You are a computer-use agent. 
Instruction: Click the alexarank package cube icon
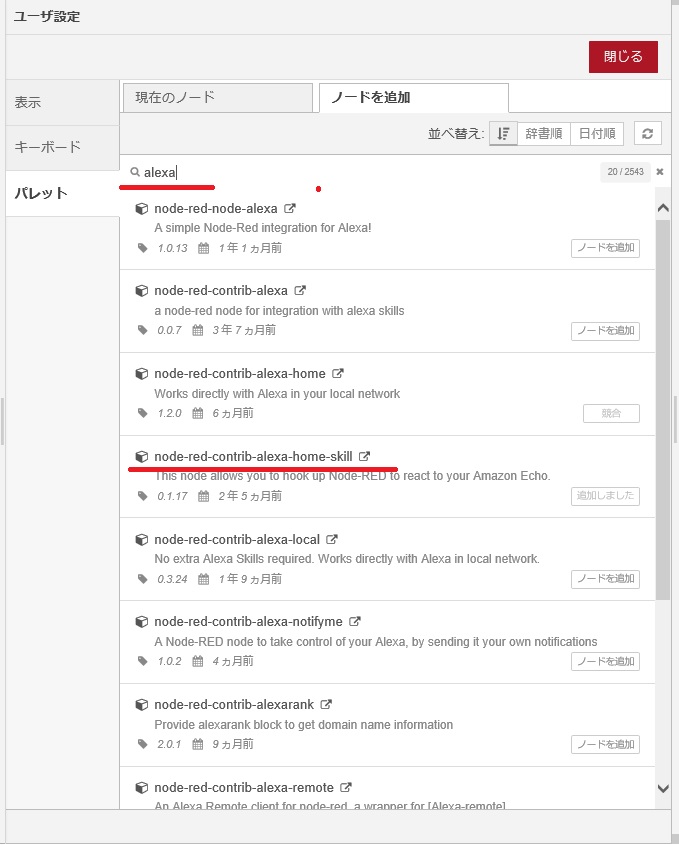pos(141,705)
